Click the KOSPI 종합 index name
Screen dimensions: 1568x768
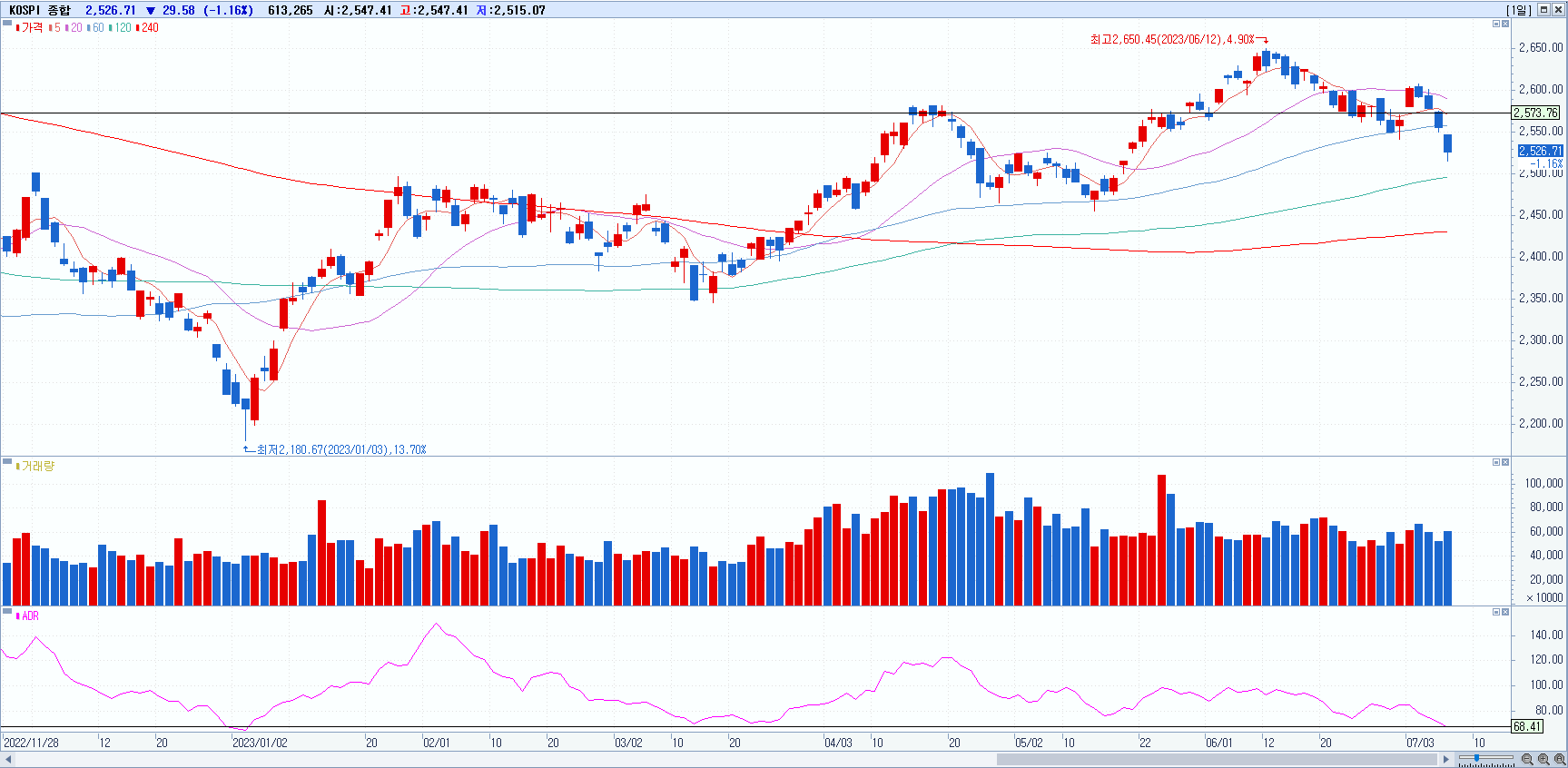[40, 10]
